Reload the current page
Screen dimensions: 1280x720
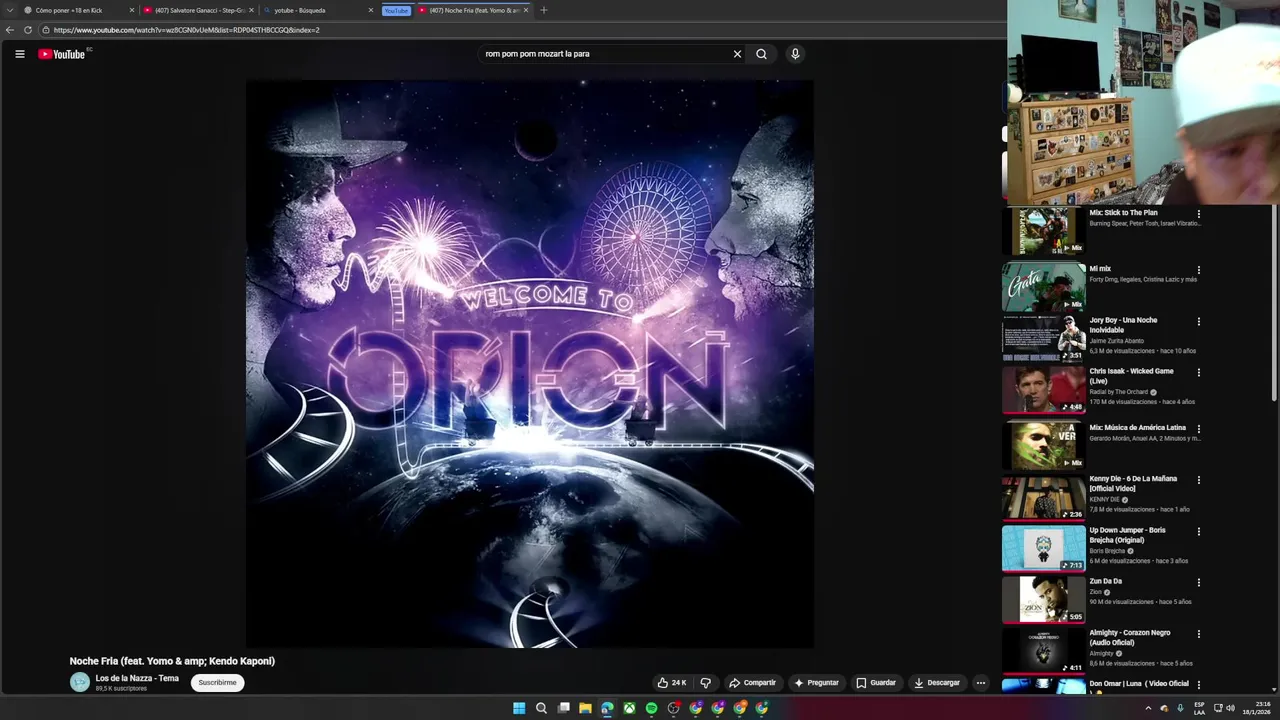coord(28,30)
